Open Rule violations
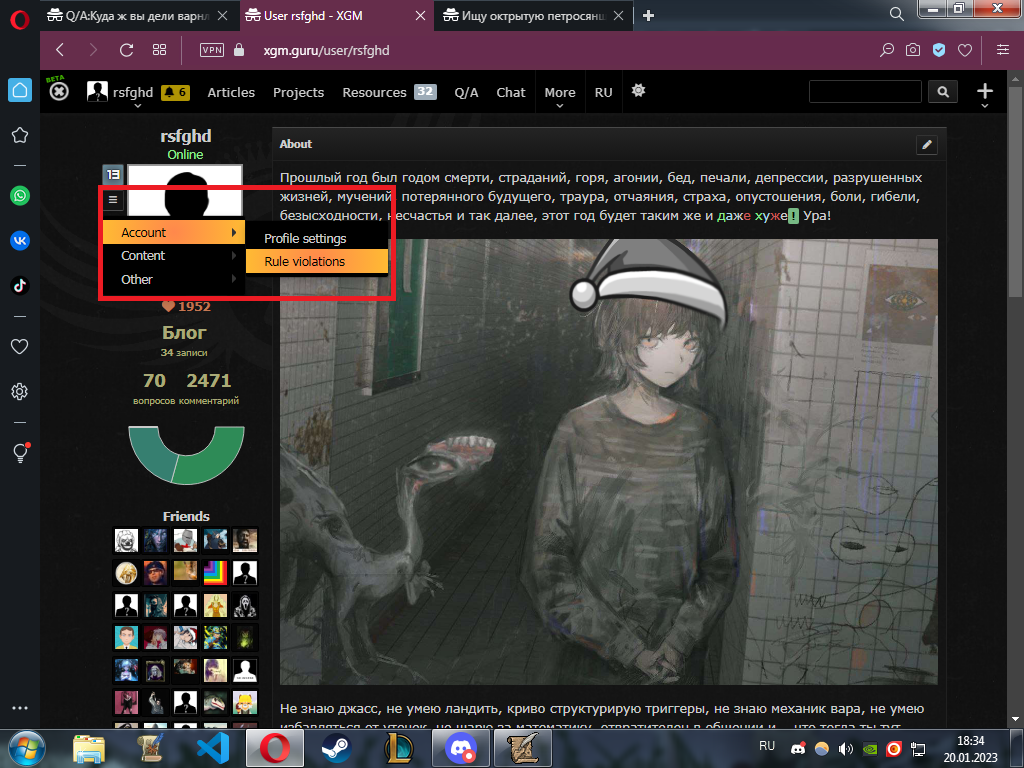The width and height of the screenshot is (1024, 768). coord(317,261)
